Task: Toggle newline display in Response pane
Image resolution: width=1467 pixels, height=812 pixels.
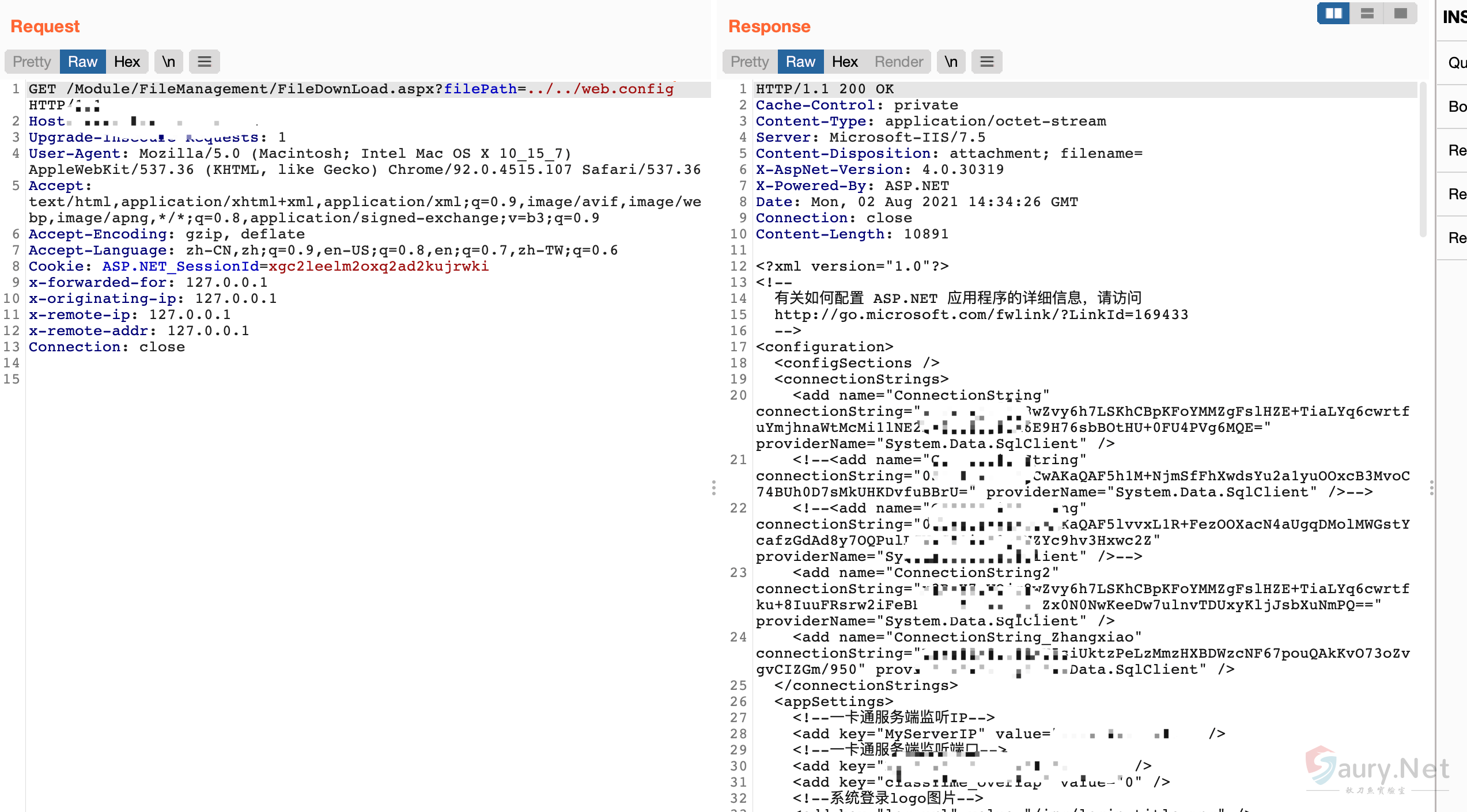Action: click(x=951, y=62)
